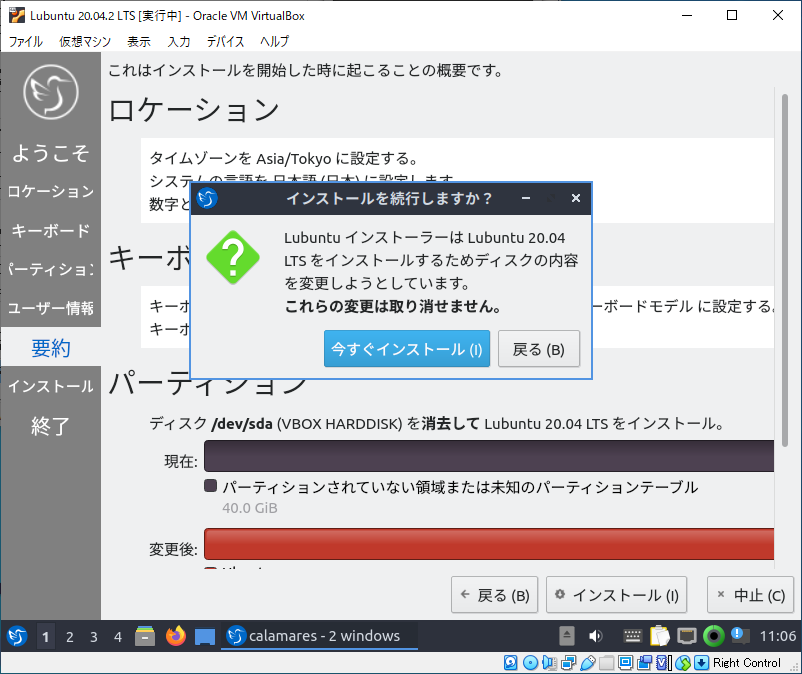Select ロケーション step in sidebar
Viewport: 802px width, 674px height.
pyautogui.click(x=51, y=191)
